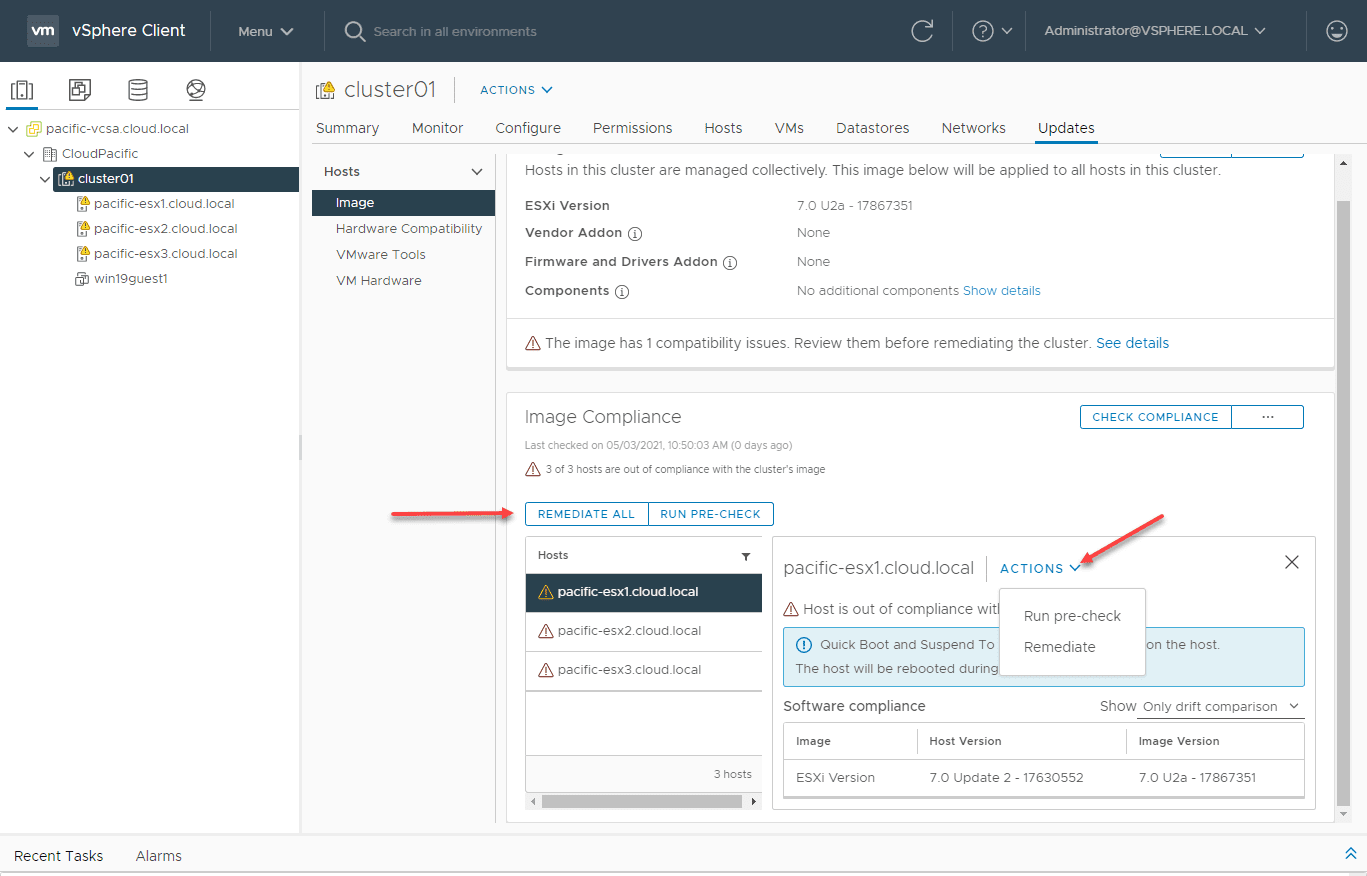Switch to VMs and Templates inventory view

80,90
